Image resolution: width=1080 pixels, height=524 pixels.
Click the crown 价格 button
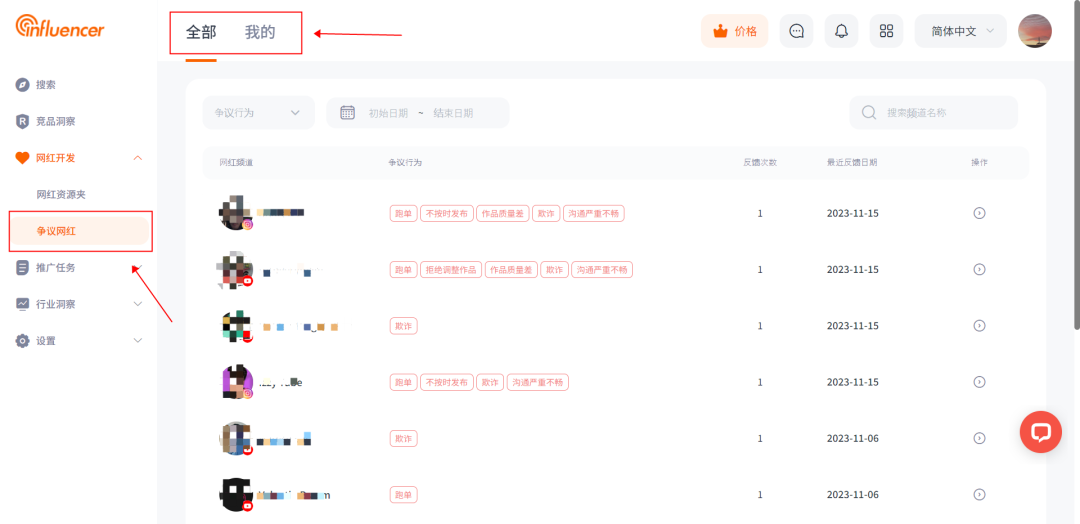(x=734, y=31)
